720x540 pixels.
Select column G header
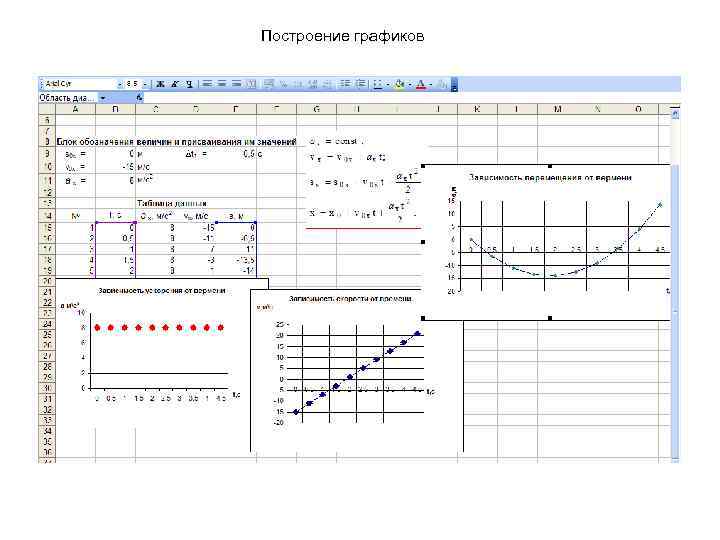[316, 109]
